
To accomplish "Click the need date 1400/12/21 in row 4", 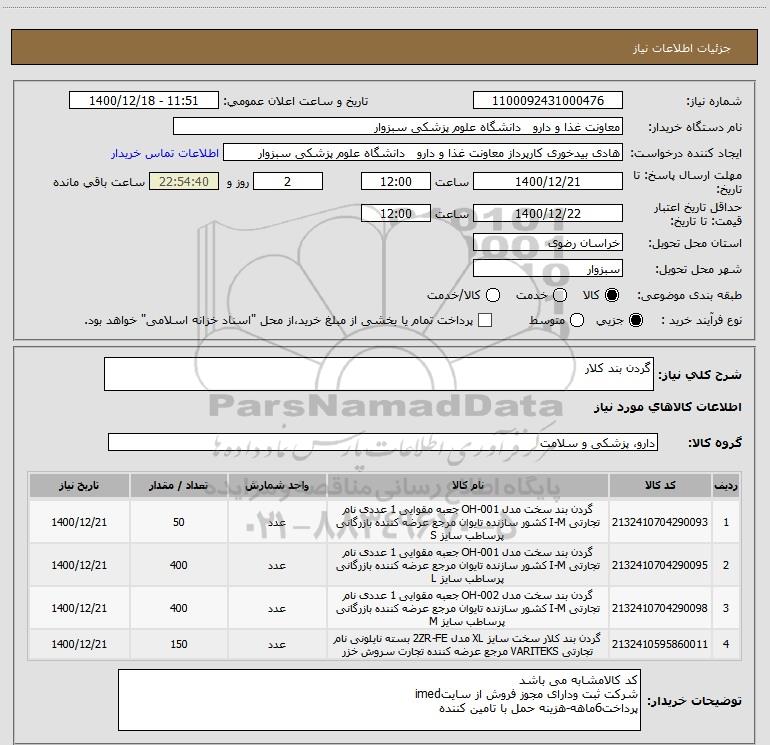I will pyautogui.click(x=79, y=644).
